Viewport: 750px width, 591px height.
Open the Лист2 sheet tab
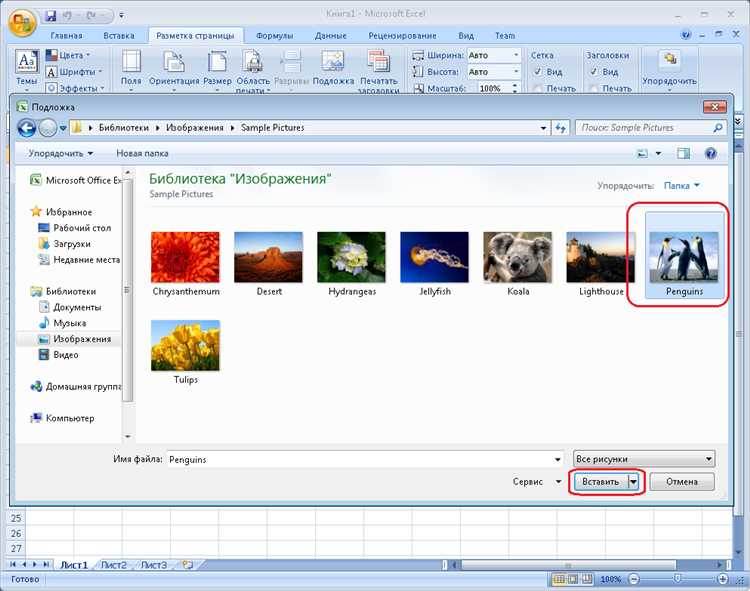tap(114, 565)
